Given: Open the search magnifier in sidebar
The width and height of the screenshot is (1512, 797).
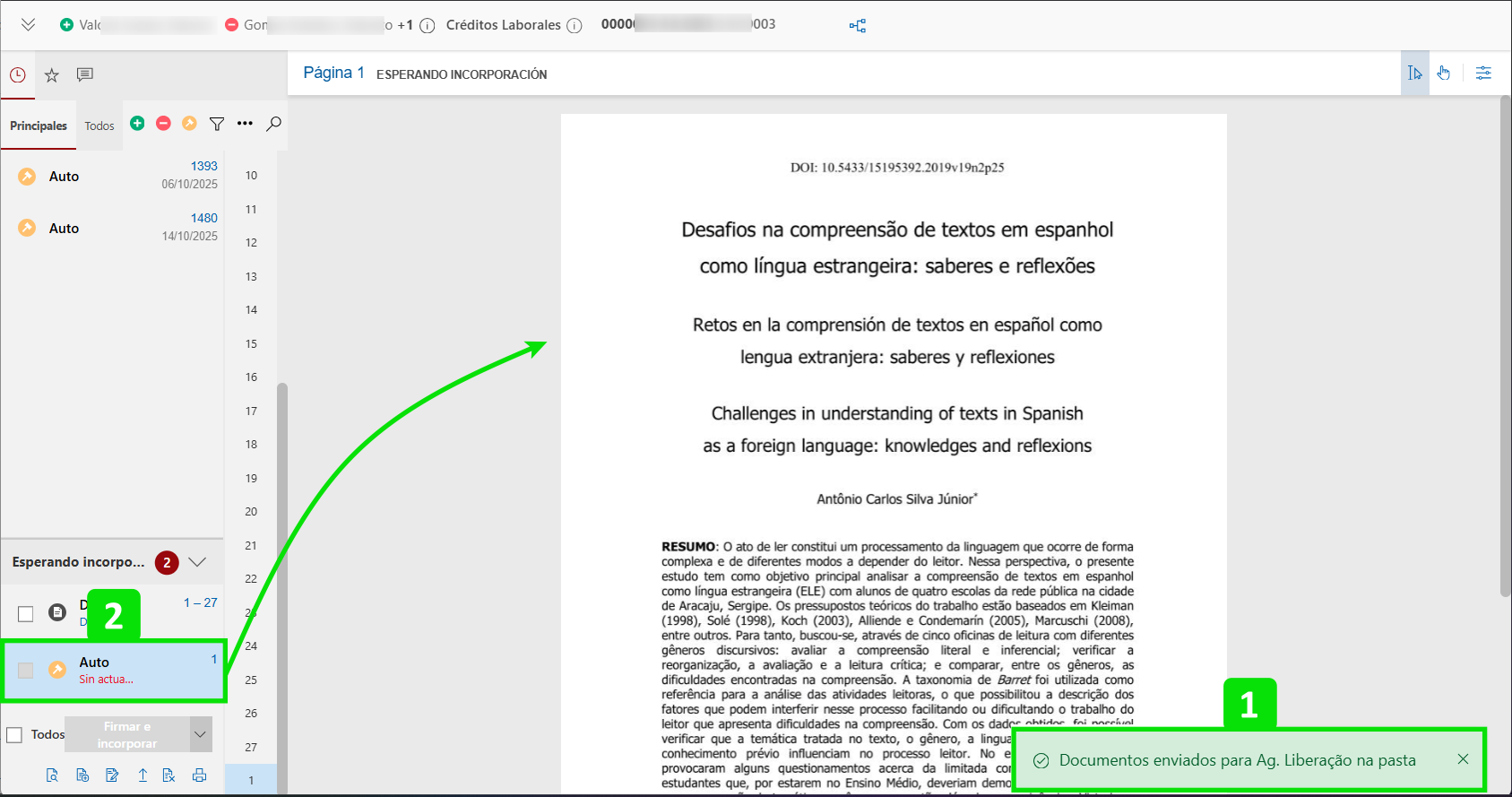Looking at the screenshot, I should tap(274, 124).
